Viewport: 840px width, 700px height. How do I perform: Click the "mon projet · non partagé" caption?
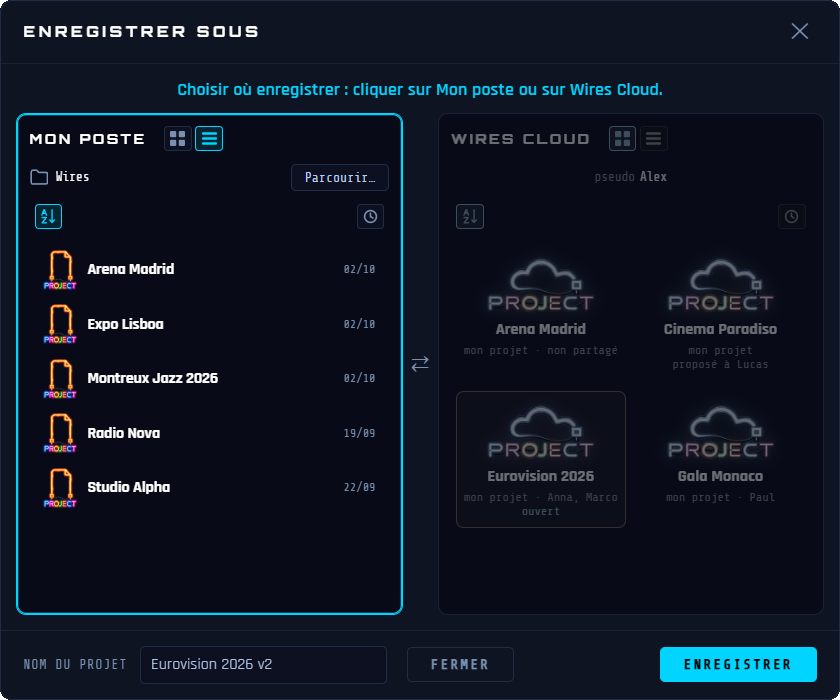[541, 350]
